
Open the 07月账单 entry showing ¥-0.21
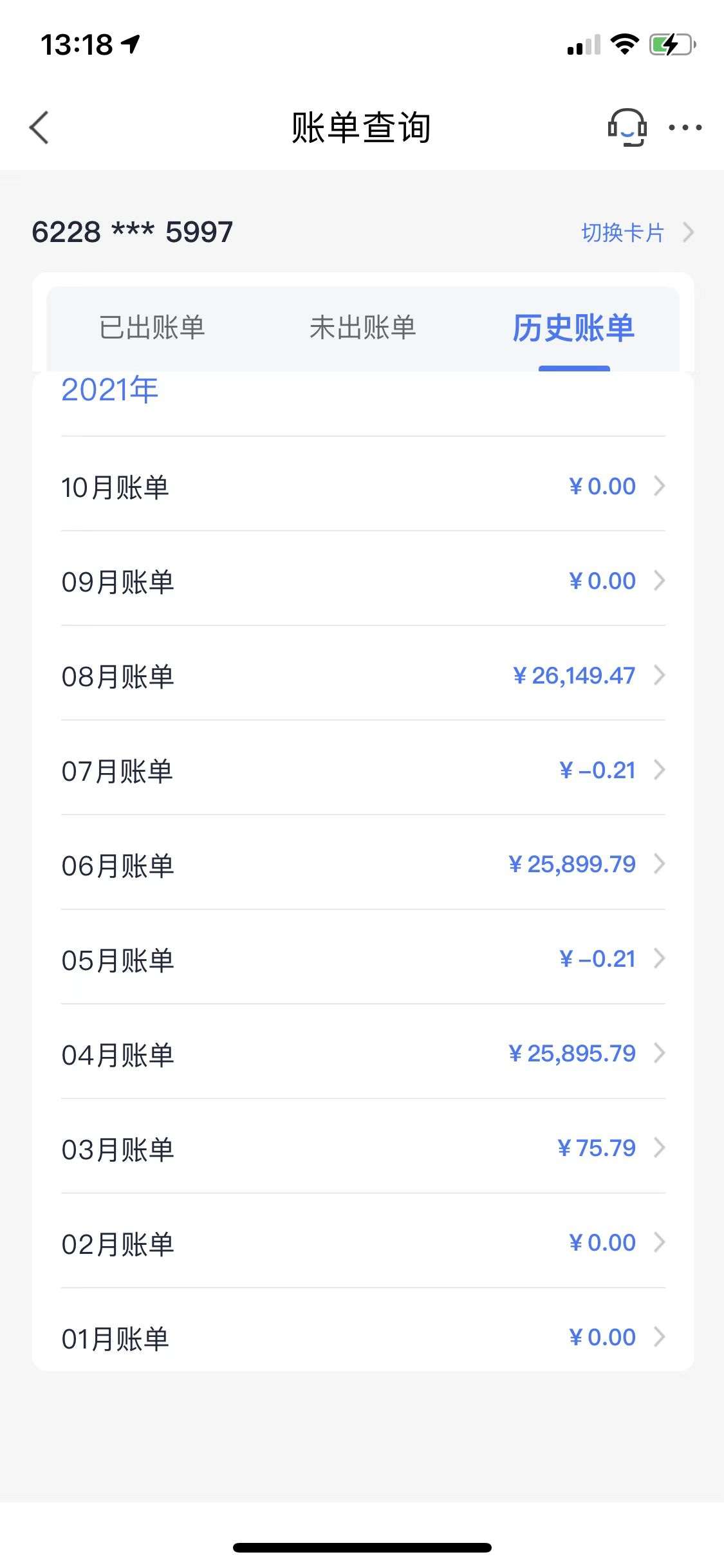363,770
